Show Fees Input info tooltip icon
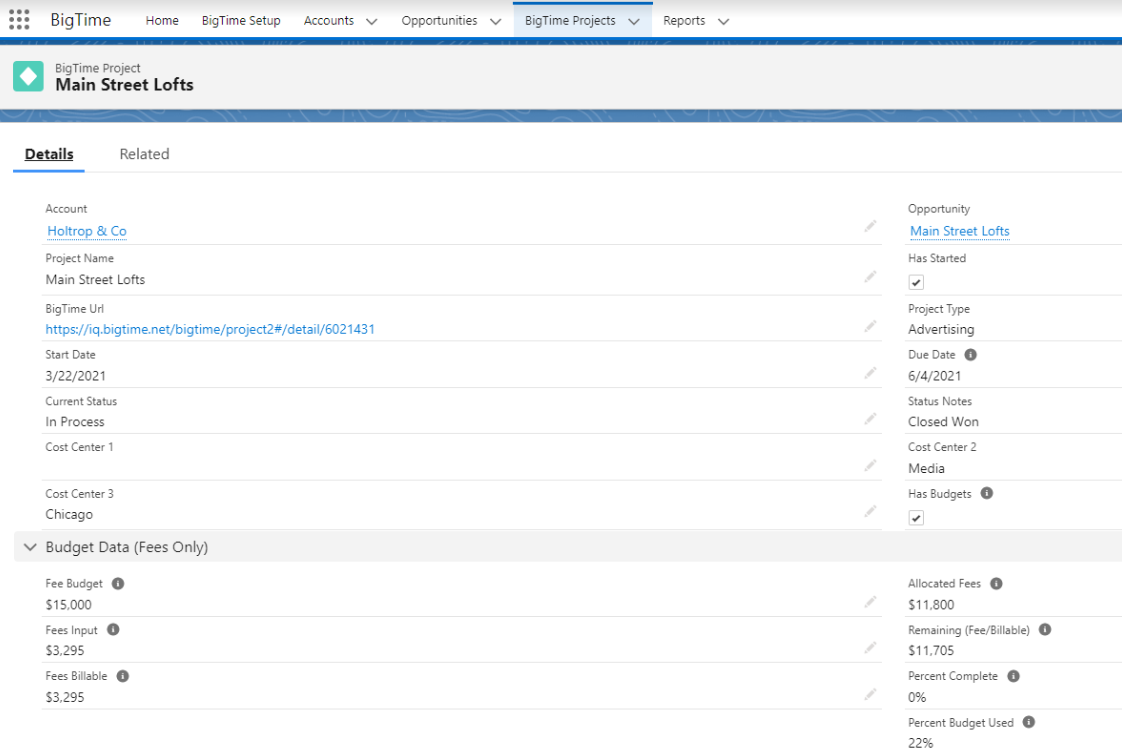Image resolution: width=1122 pixels, height=753 pixels. (x=113, y=630)
